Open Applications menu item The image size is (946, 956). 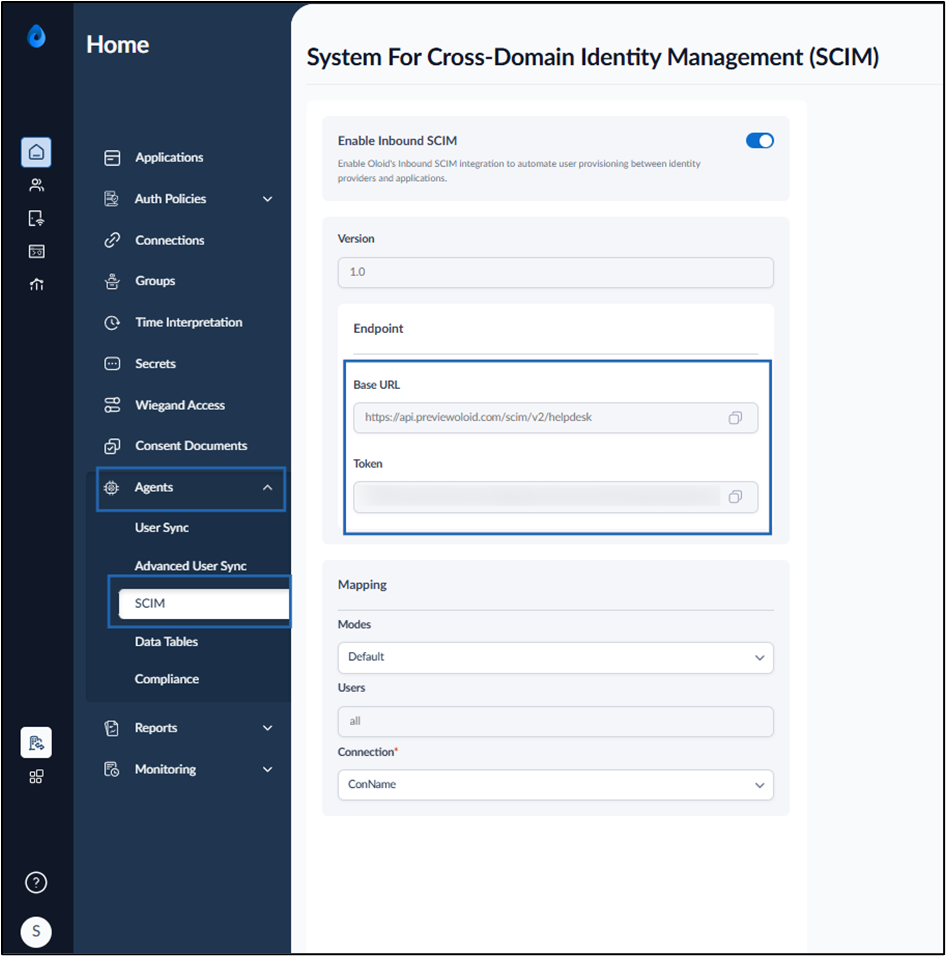pyautogui.click(x=169, y=157)
